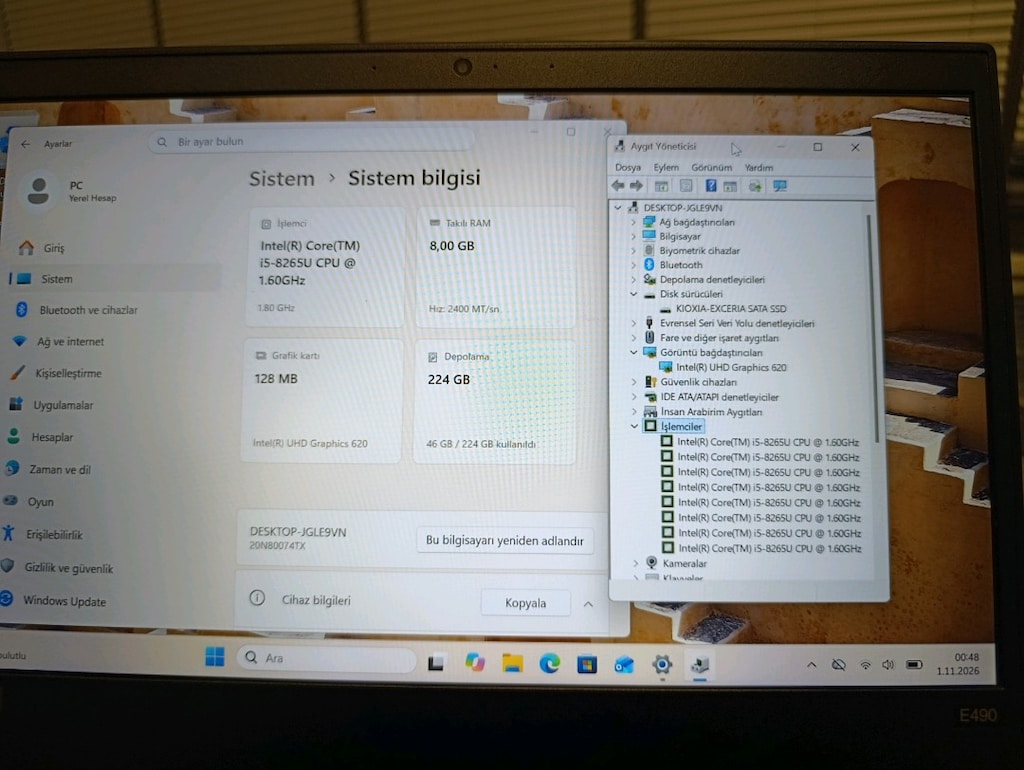Collapse Disk sürücüleri tree node
Image resolution: width=1024 pixels, height=770 pixels.
pos(633,294)
